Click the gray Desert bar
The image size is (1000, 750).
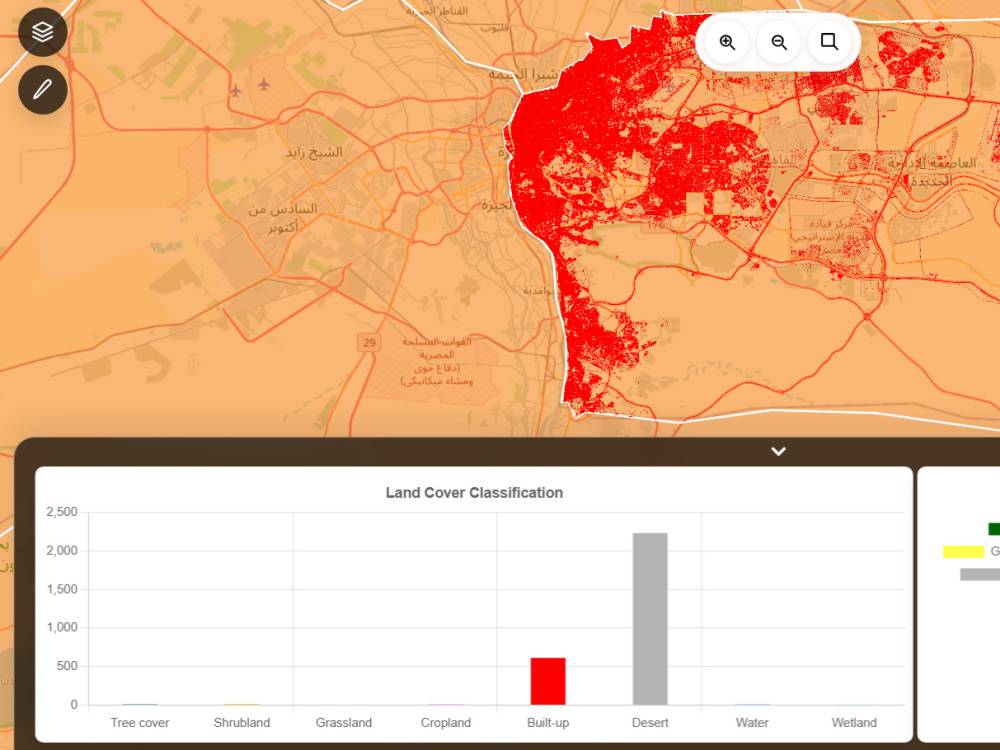[650, 619]
